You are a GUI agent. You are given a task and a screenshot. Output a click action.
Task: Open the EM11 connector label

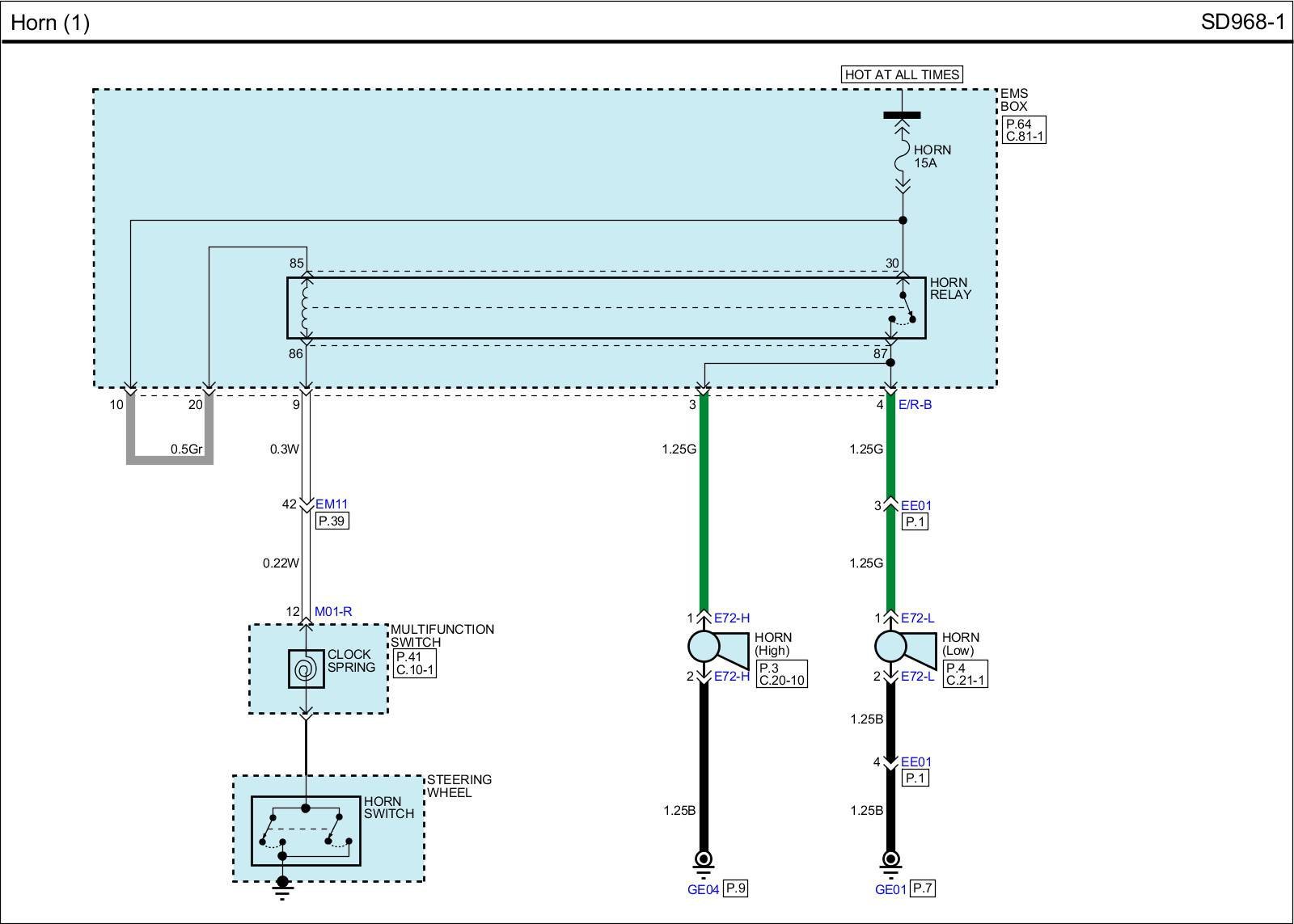pyautogui.click(x=331, y=504)
